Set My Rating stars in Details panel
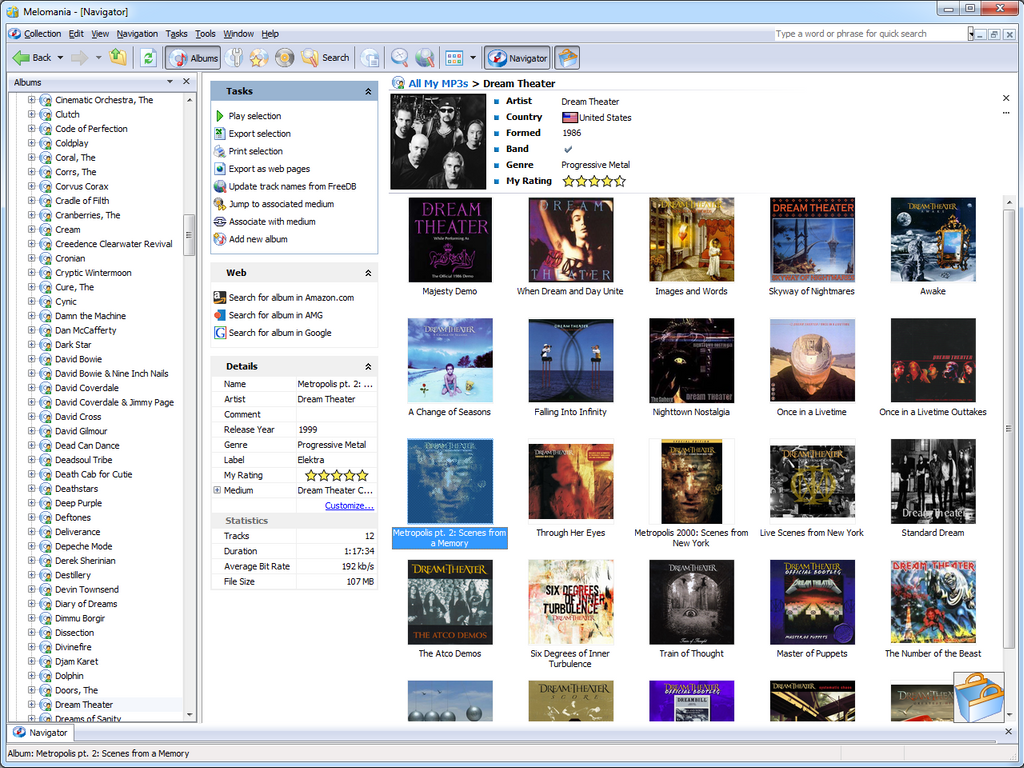Viewport: 1024px width, 768px height. [336, 475]
